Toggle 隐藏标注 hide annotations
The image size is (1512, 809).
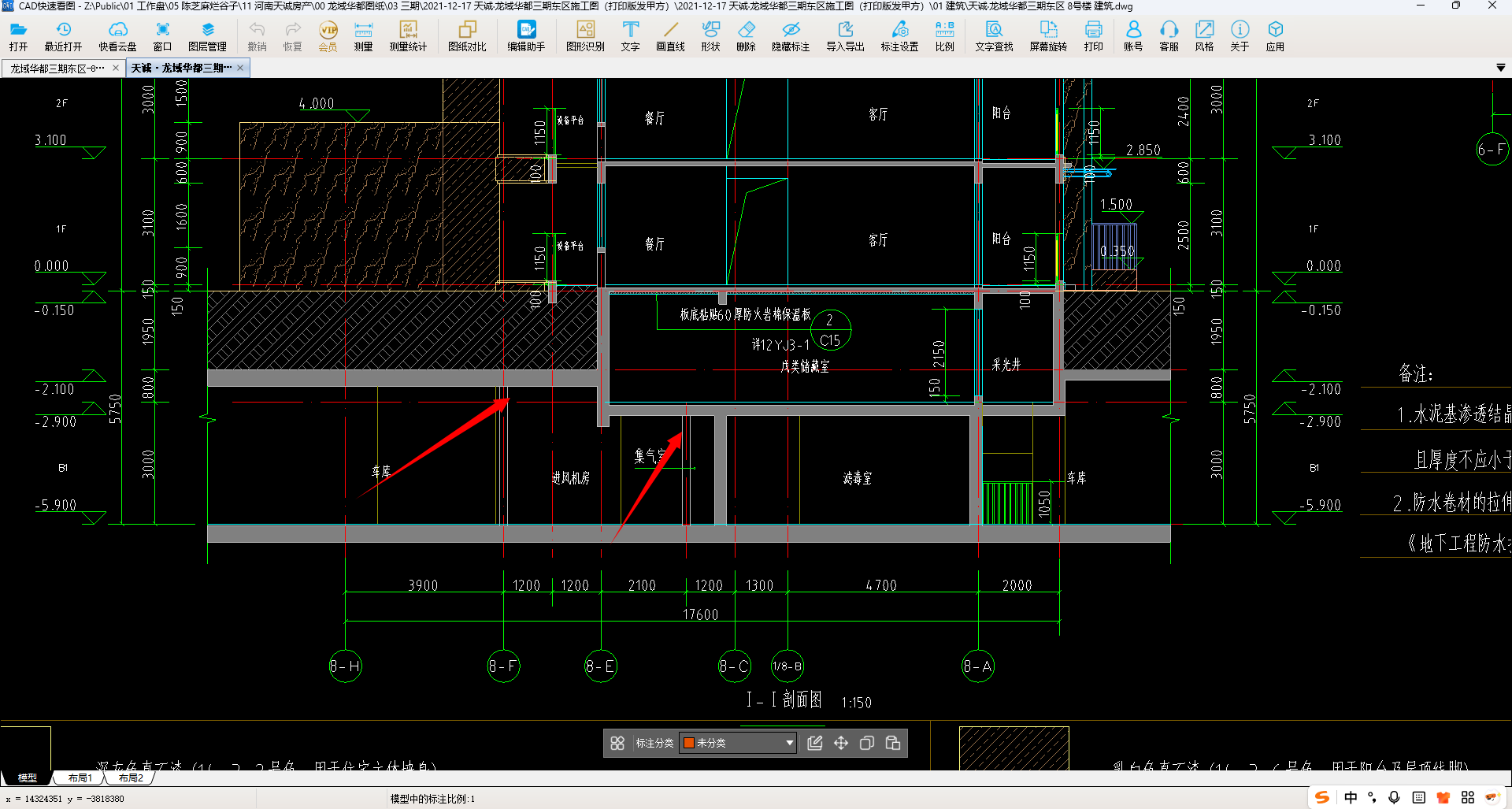pos(791,36)
